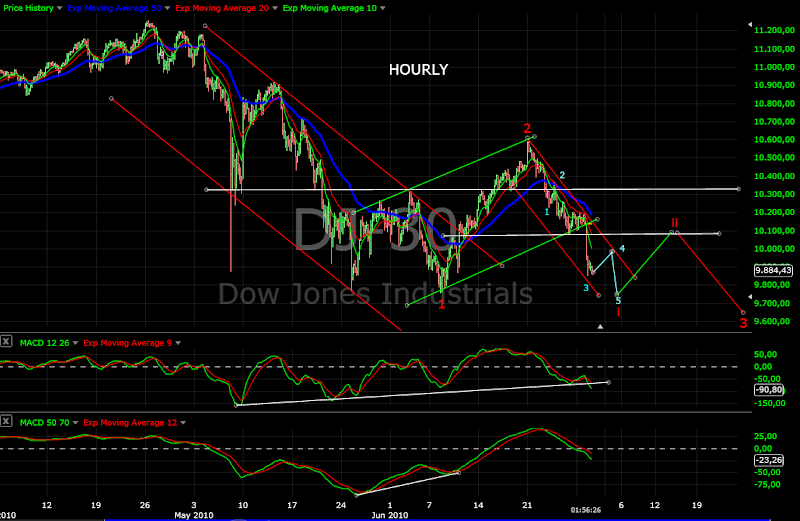Close the MACD 50 70 indicator panel
The image size is (800, 521).
click(x=6, y=421)
